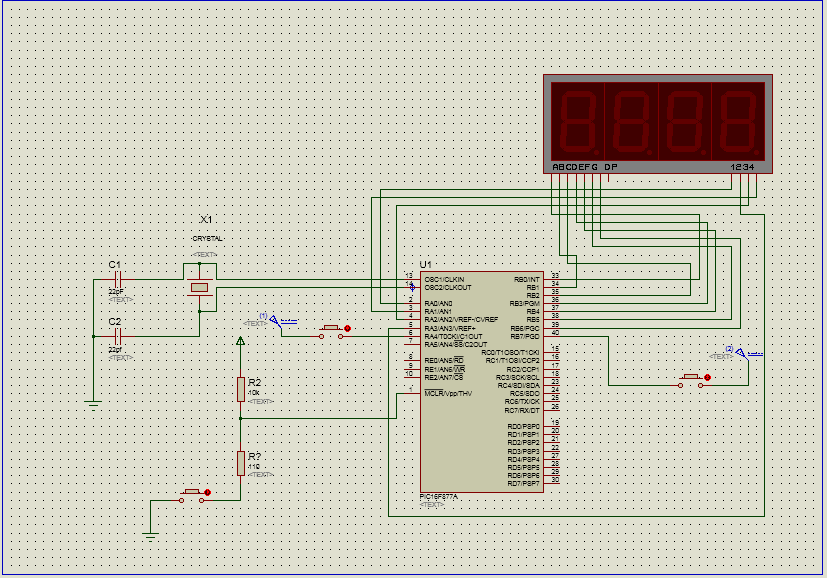Click the RA0/AN0 pin label
827x578 pixels.
438,304
